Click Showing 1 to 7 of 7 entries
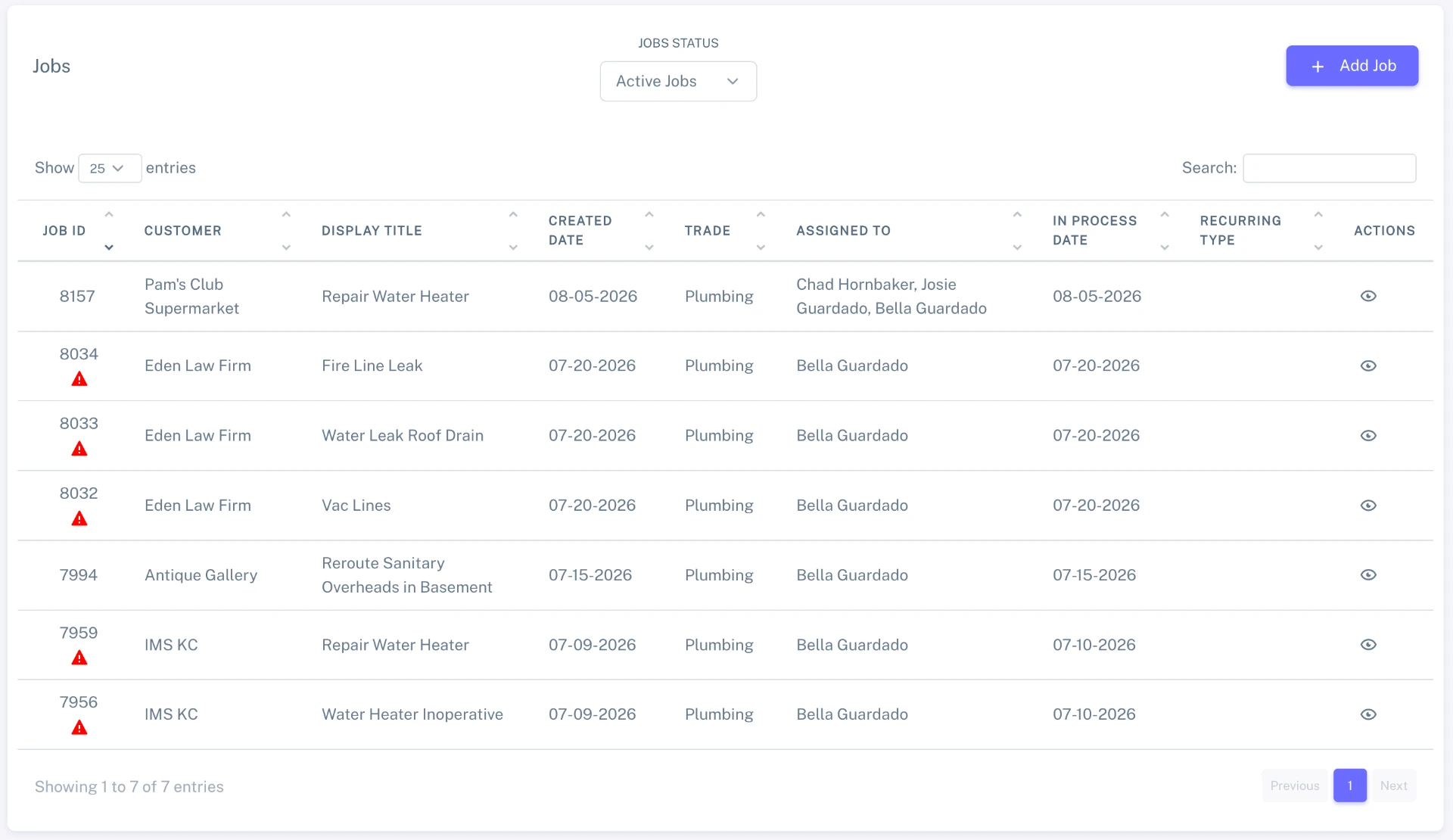 point(129,786)
